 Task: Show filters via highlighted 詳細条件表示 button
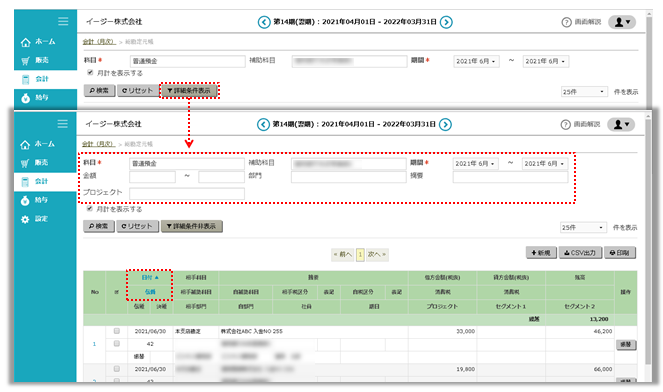coord(189,90)
